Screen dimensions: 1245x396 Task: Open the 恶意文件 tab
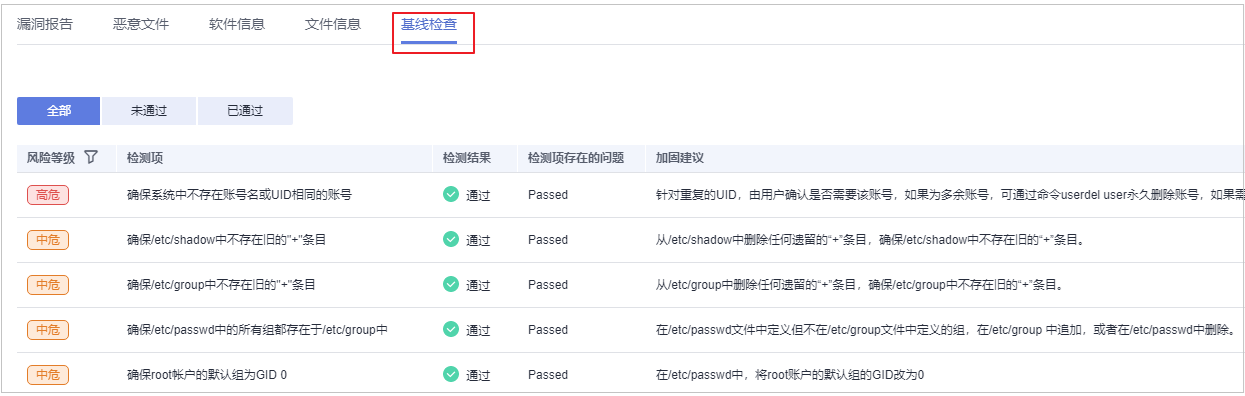141,24
